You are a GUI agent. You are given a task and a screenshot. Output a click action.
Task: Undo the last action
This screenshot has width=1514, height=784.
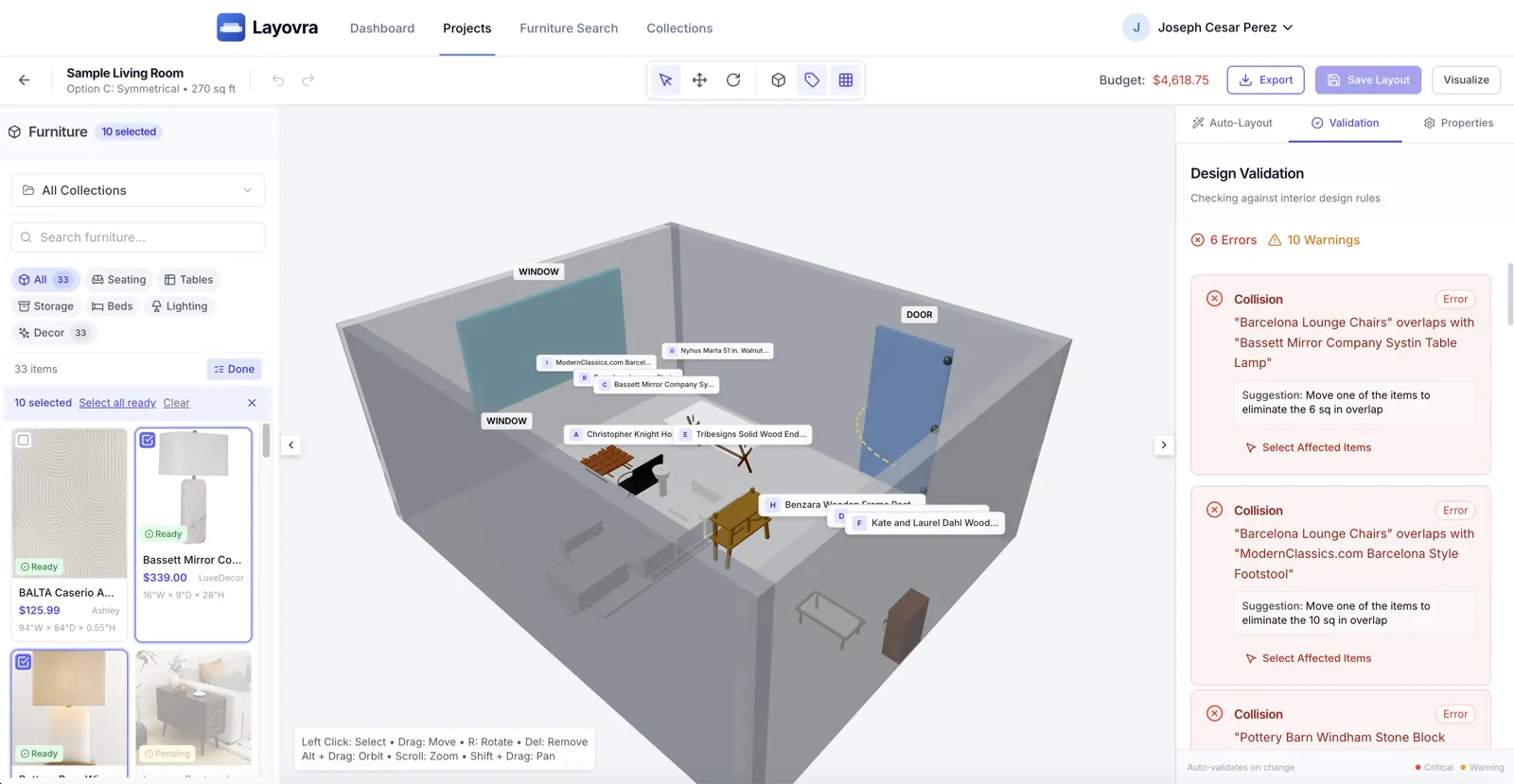[x=278, y=80]
